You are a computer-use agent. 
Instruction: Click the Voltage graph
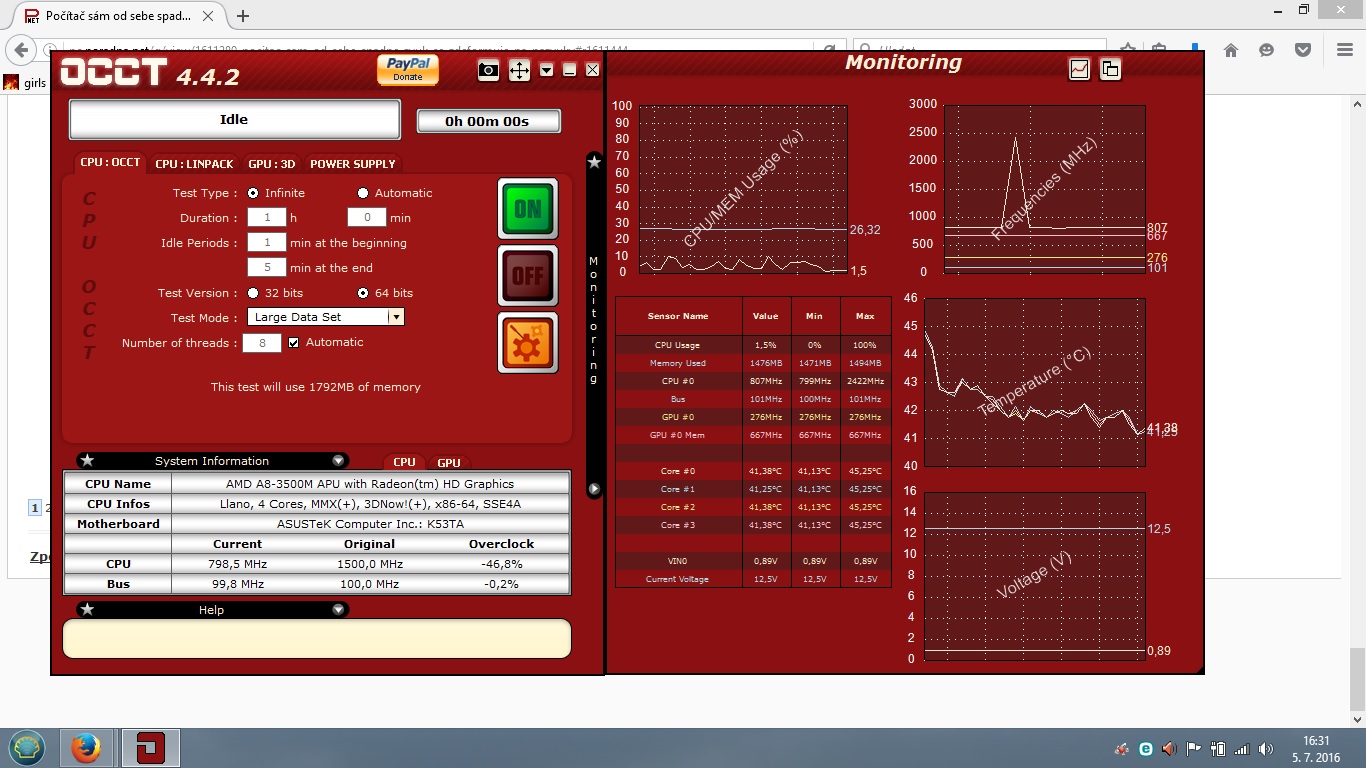click(x=1034, y=575)
